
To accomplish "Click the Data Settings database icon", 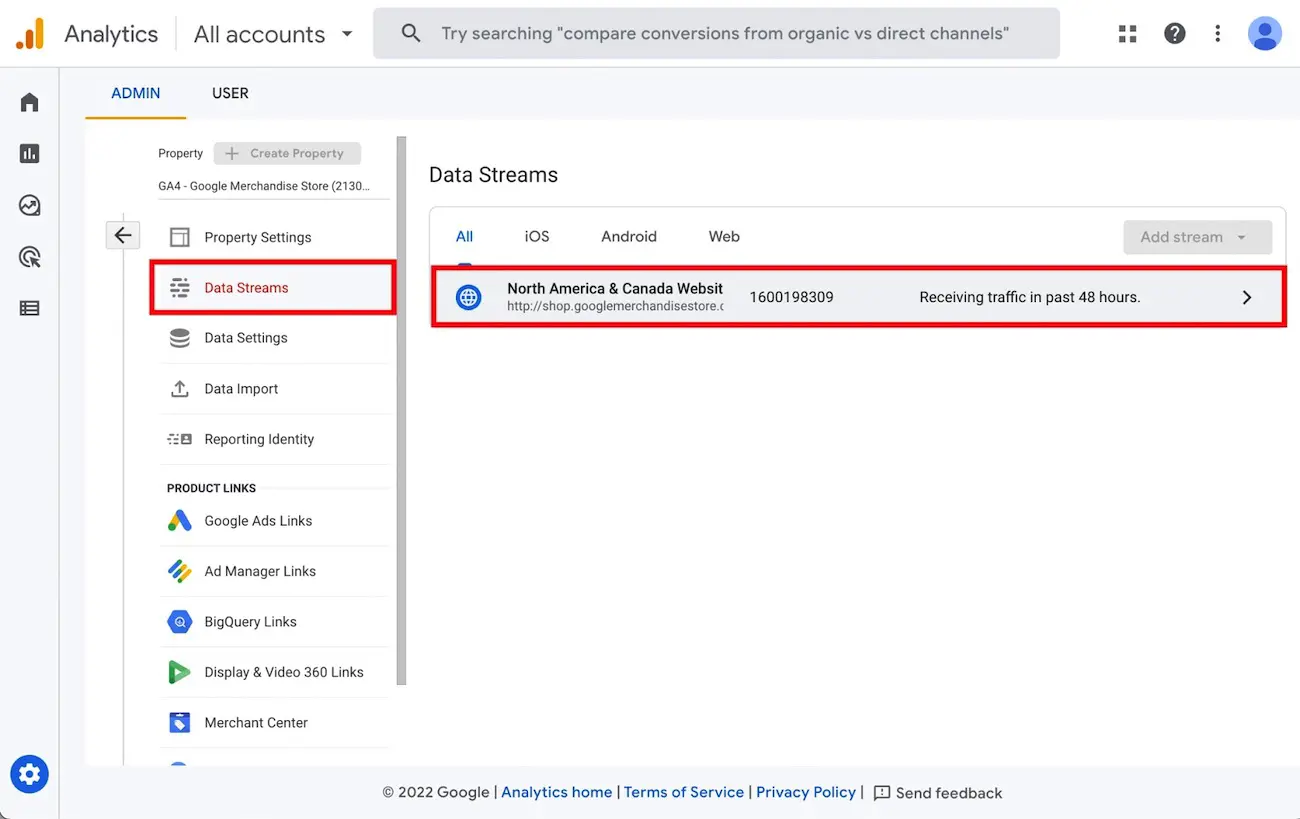I will (180, 338).
